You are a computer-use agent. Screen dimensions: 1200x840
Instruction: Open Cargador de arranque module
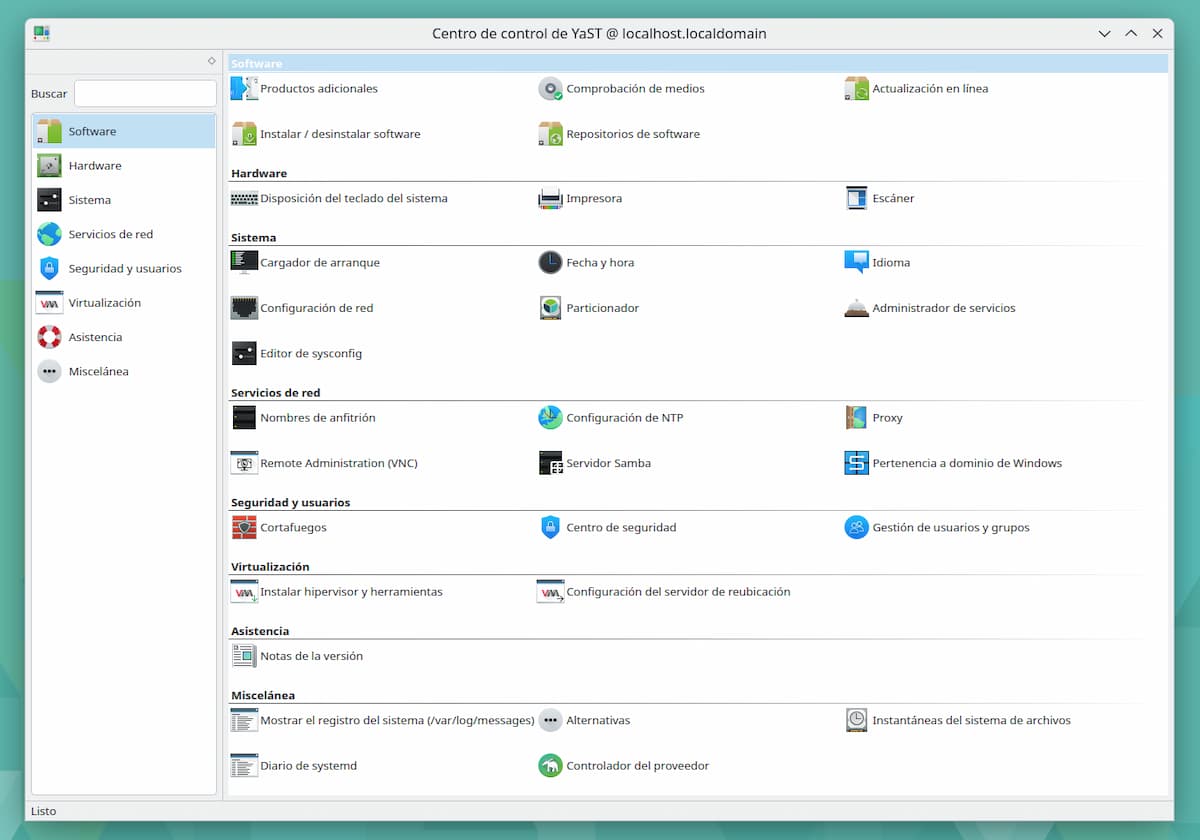tap(244, 262)
